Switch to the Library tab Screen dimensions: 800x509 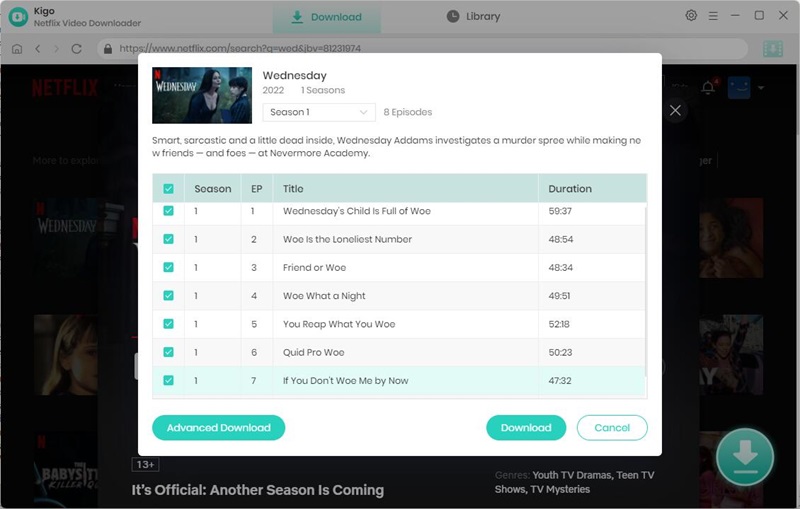[473, 16]
